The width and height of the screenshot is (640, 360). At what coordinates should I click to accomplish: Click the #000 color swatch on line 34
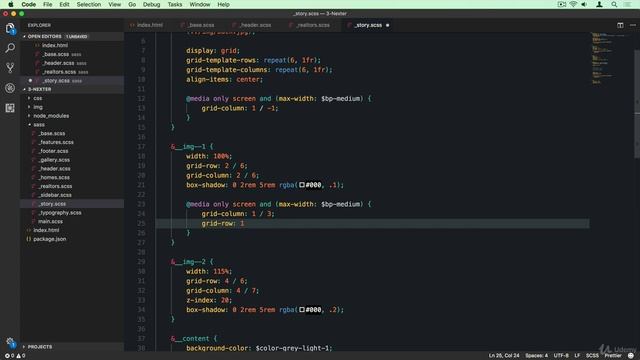point(302,310)
